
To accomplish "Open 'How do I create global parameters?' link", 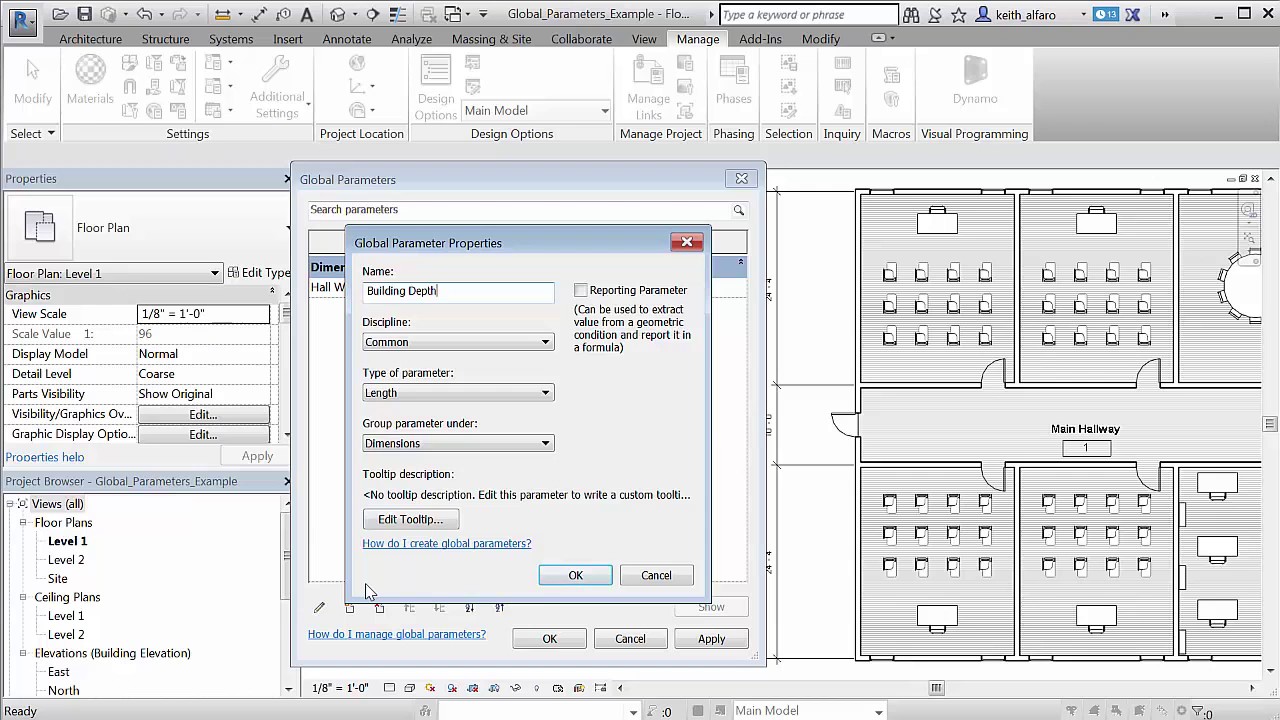I will (x=447, y=543).
